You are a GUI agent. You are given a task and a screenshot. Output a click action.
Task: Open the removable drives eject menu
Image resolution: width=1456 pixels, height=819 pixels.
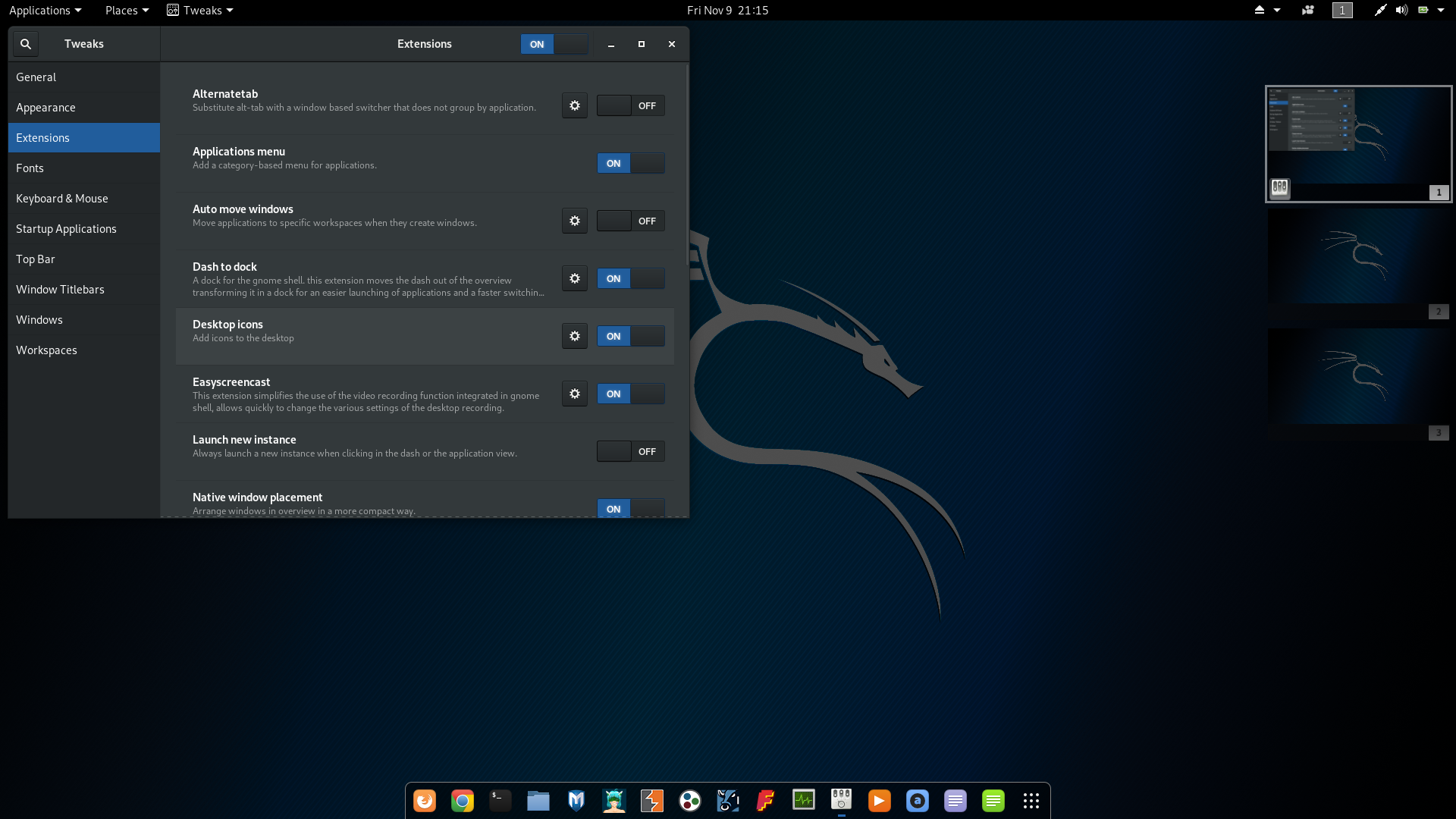click(x=1266, y=10)
